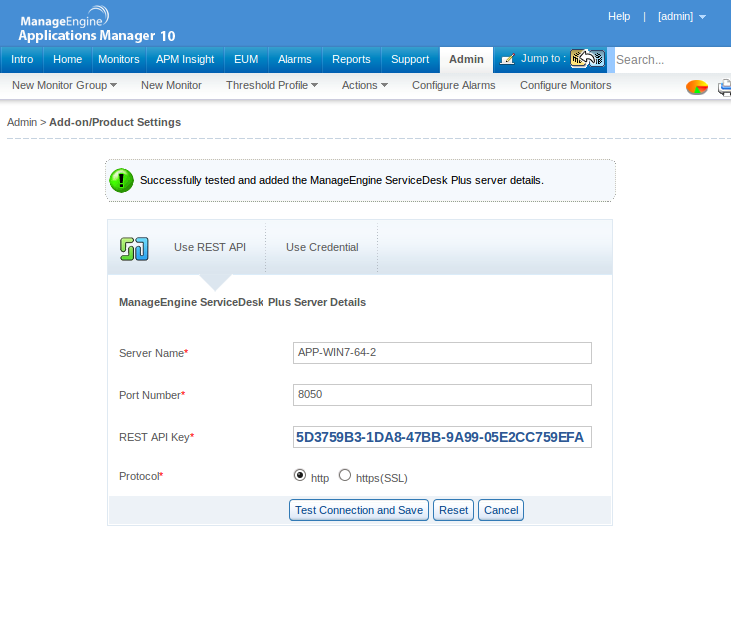Select the http protocol radio button
The height and width of the screenshot is (630, 731).
click(300, 475)
